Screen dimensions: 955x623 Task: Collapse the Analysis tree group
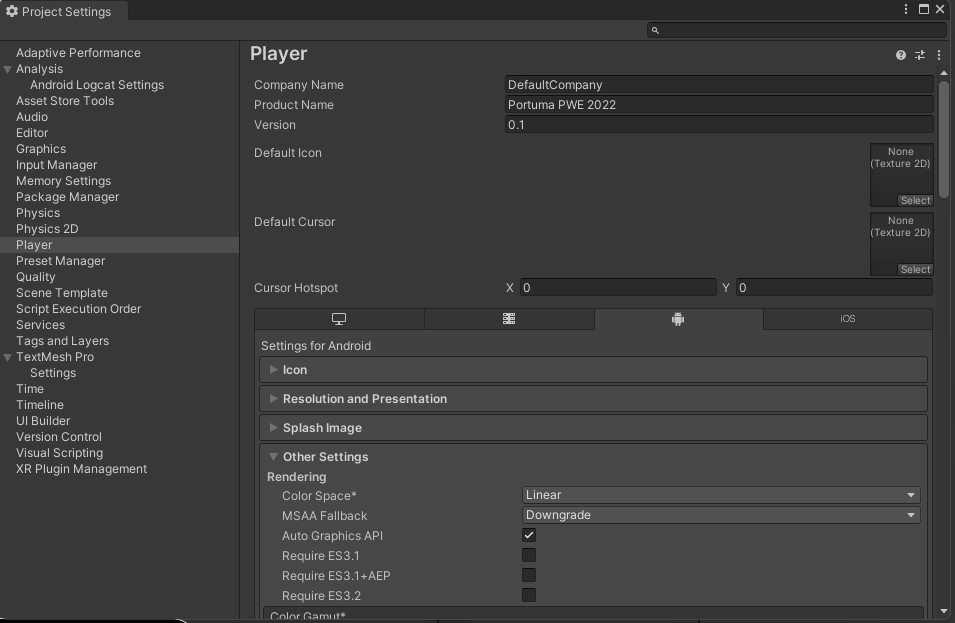pyautogui.click(x=7, y=69)
